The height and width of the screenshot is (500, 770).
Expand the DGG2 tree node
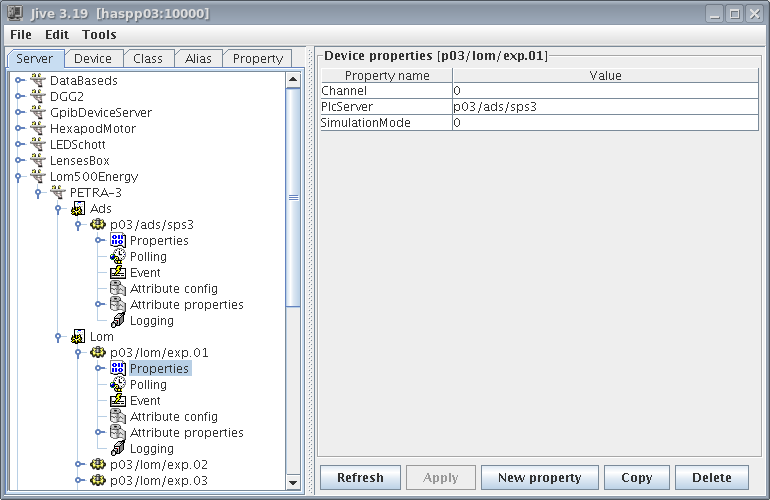pos(19,96)
